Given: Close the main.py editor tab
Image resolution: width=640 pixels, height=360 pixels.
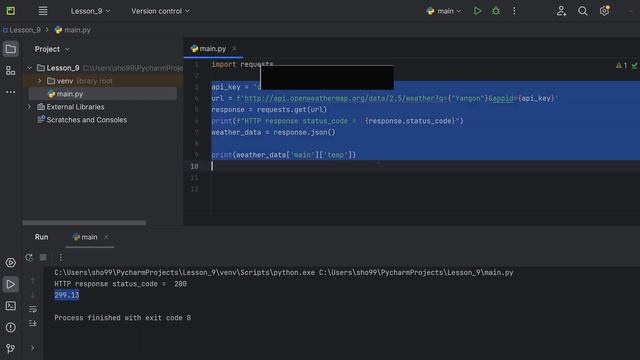Looking at the screenshot, I should coord(234,49).
